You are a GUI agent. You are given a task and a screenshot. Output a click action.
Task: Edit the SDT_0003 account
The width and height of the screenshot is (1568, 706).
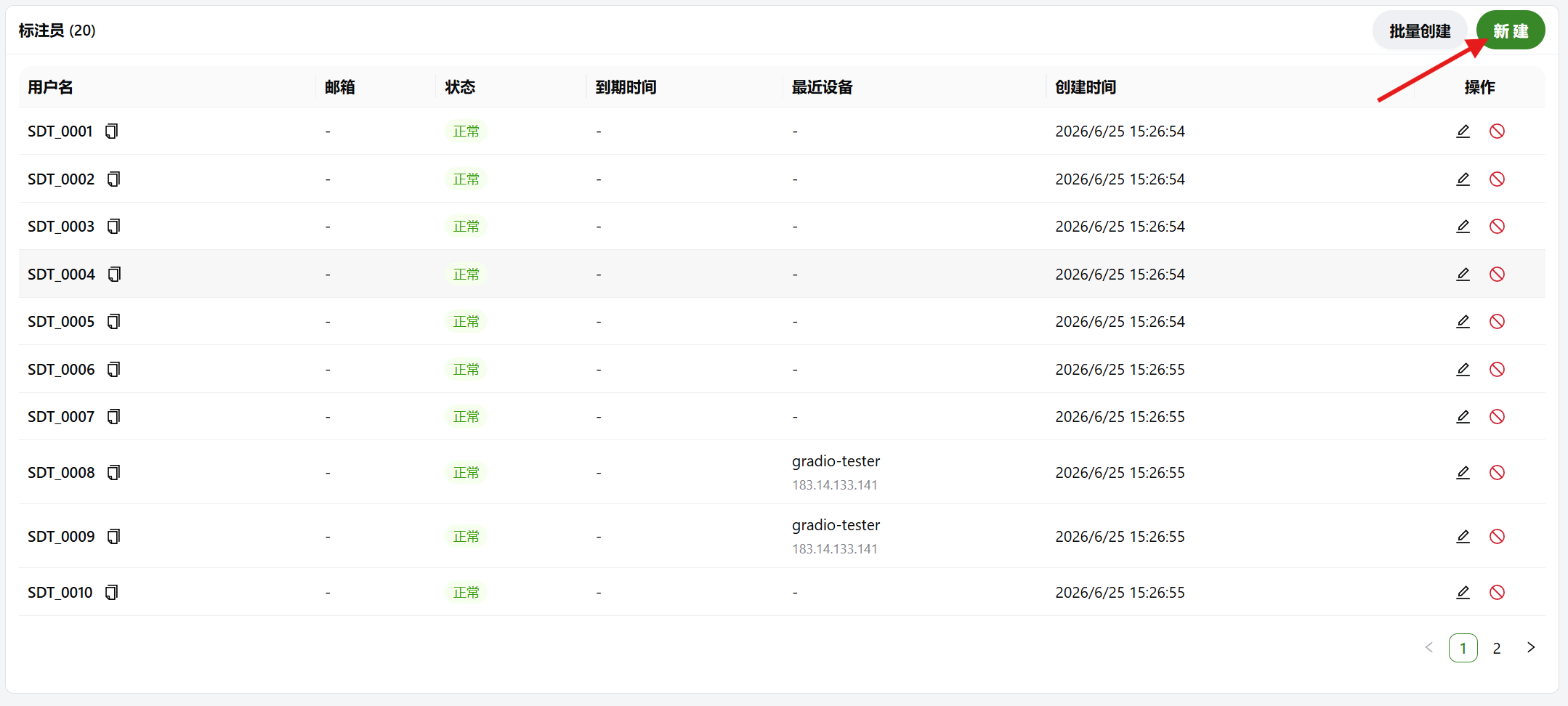click(x=1463, y=227)
